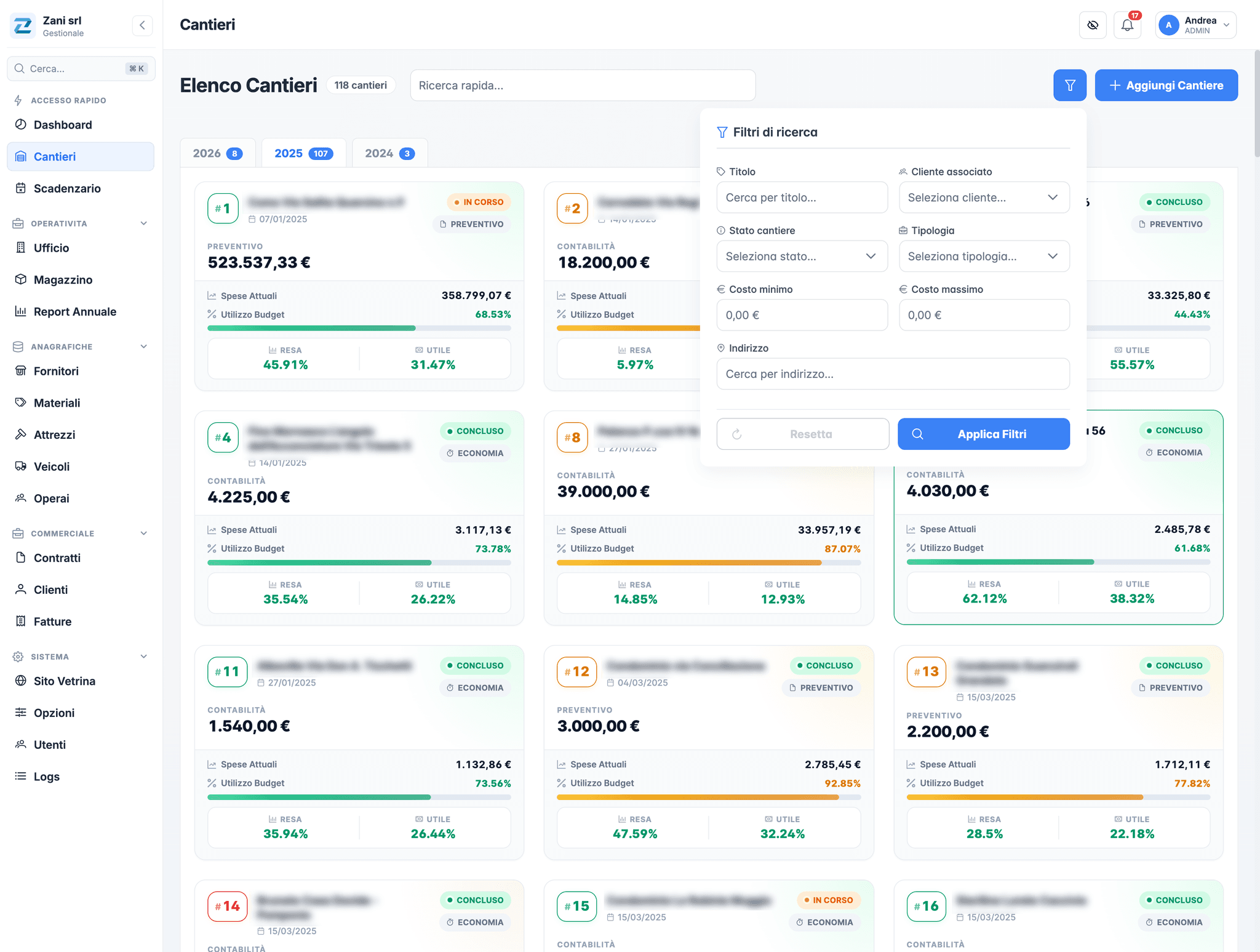The width and height of the screenshot is (1260, 952).
Task: Click the Attrezzi hammer icon
Action: point(21,434)
